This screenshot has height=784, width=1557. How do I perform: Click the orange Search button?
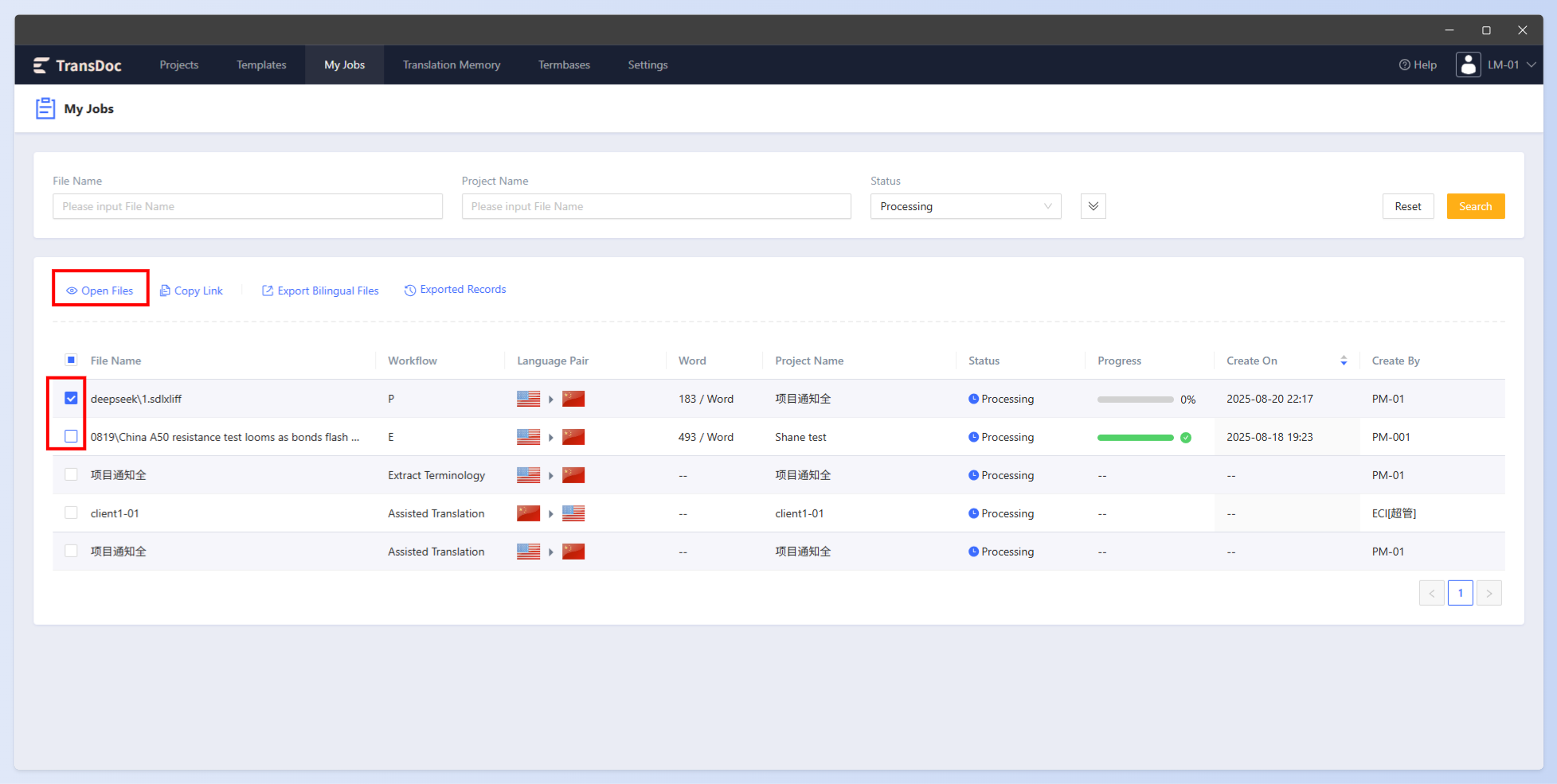[x=1475, y=206]
